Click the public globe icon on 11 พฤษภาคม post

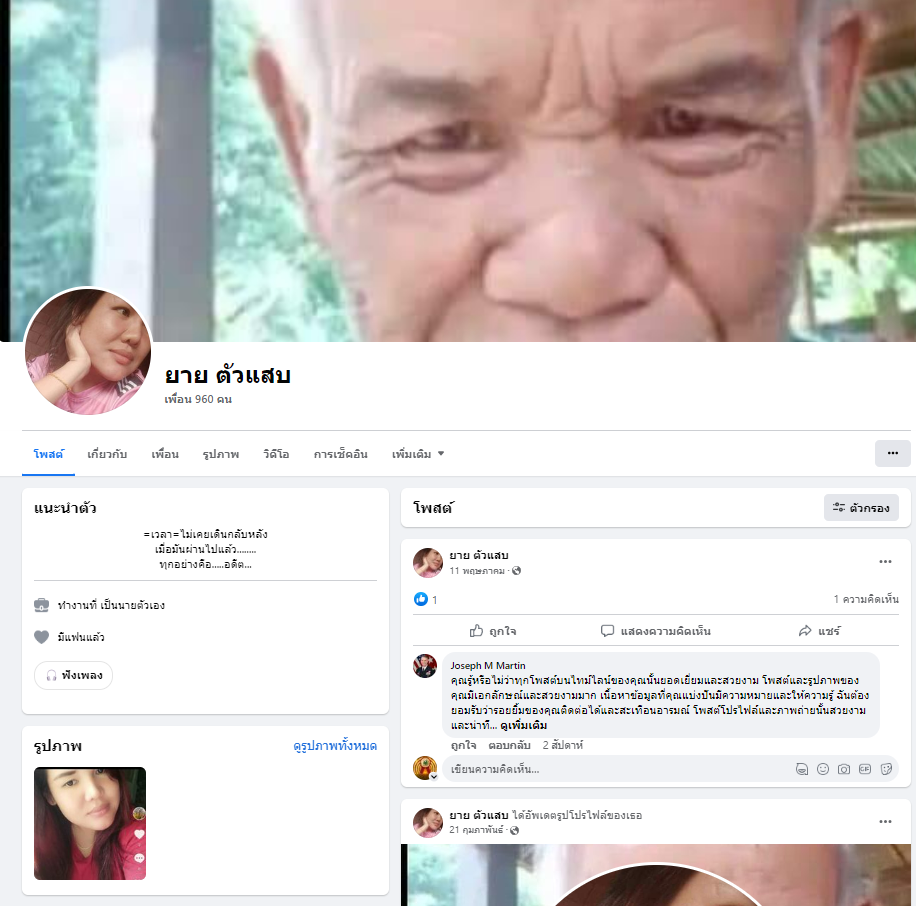(516, 571)
